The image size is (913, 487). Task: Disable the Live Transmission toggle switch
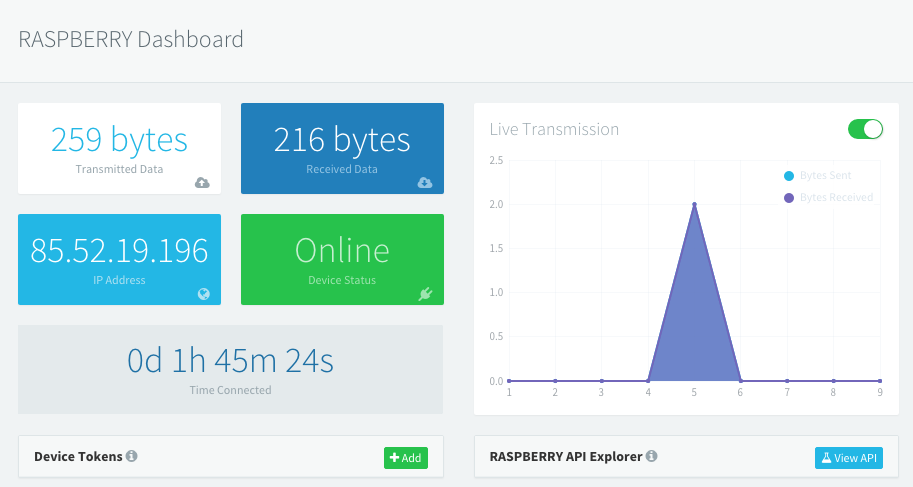tap(865, 129)
